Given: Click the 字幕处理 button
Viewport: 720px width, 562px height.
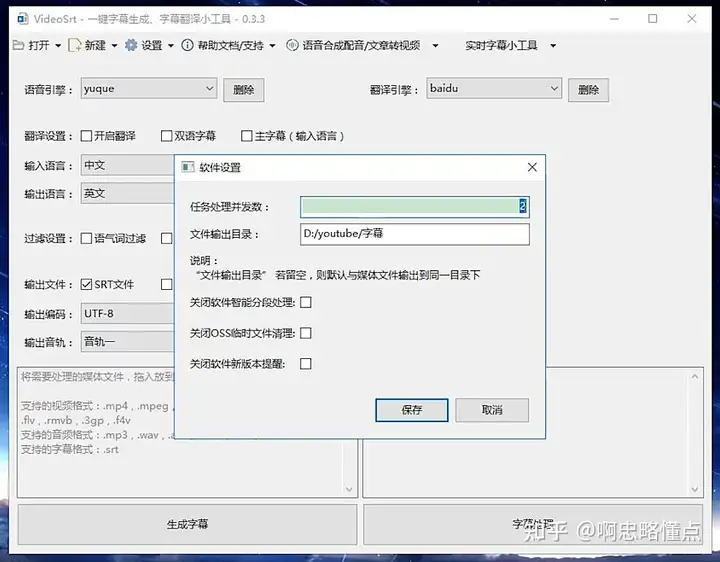Looking at the screenshot, I should click(533, 524).
